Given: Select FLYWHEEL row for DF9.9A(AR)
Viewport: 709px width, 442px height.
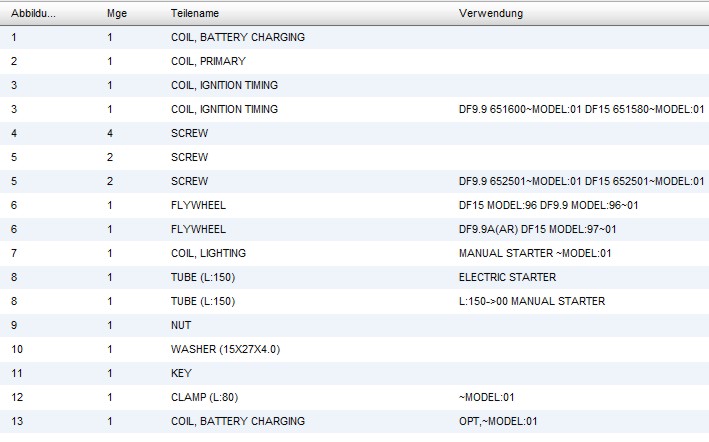Looking at the screenshot, I should click(x=198, y=229).
